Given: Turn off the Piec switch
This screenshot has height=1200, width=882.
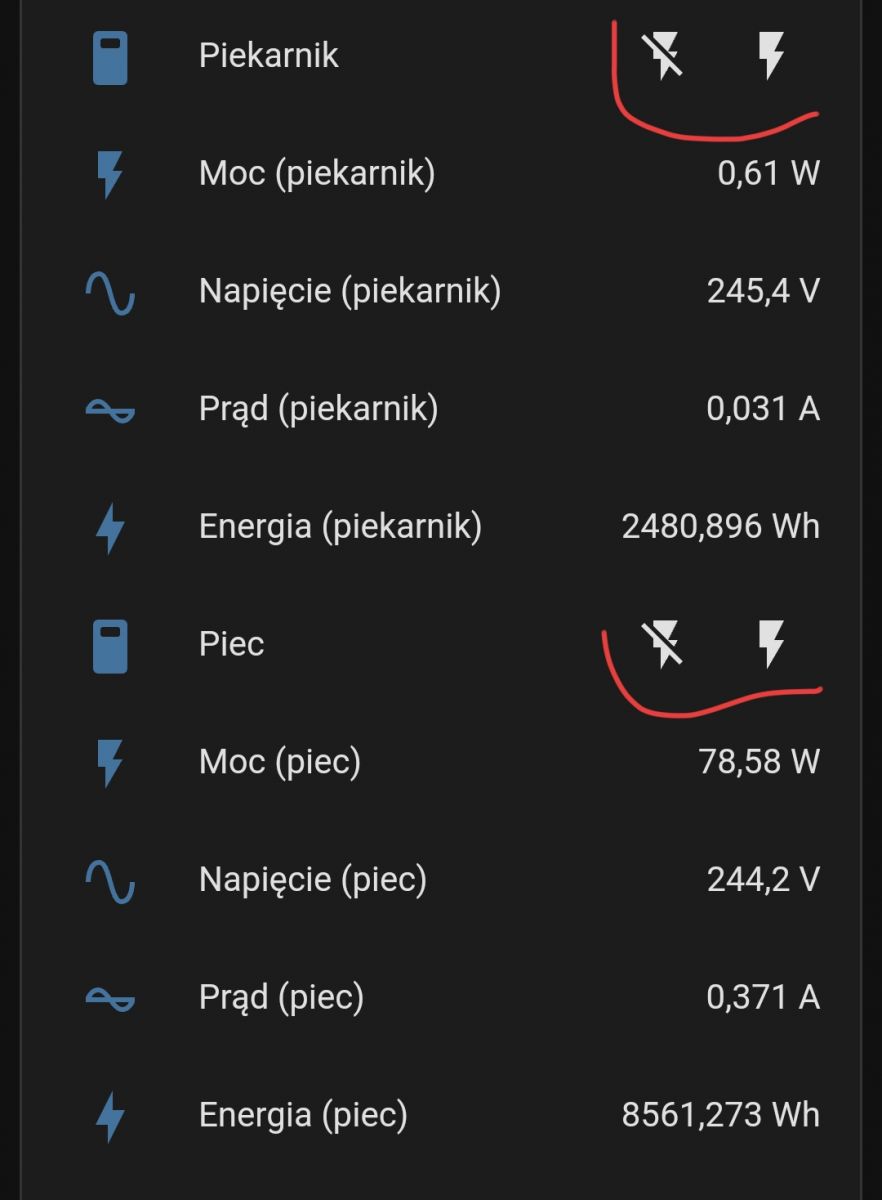Looking at the screenshot, I should click(664, 643).
